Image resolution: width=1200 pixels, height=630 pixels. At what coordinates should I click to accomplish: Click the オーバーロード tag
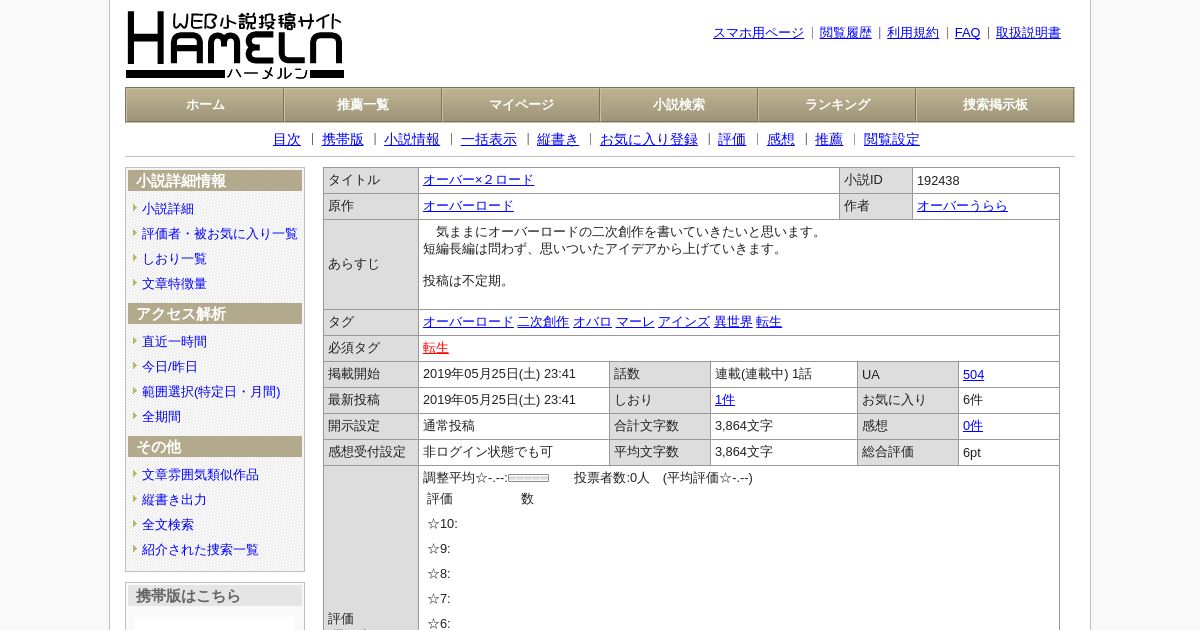click(468, 322)
